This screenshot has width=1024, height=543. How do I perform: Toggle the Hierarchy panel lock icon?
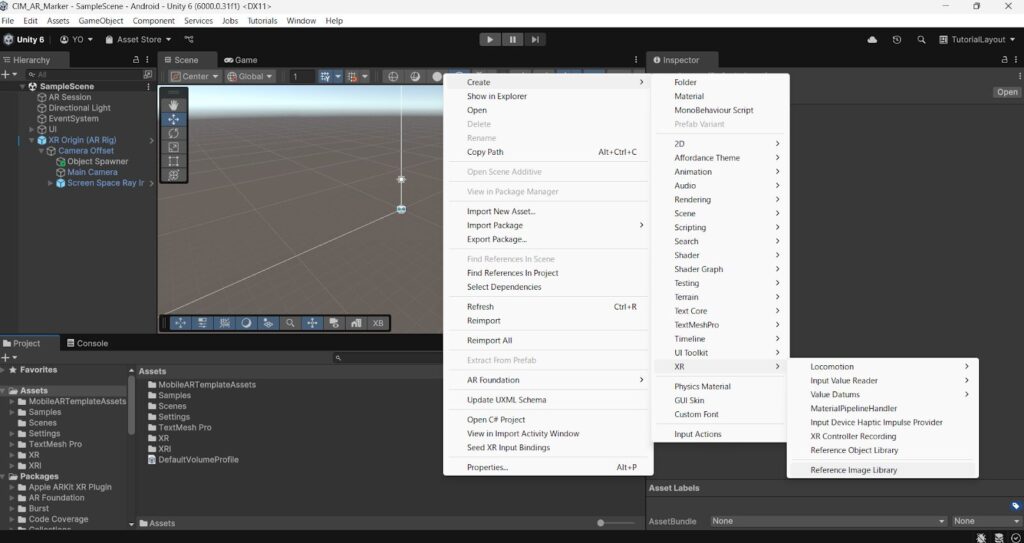137,60
